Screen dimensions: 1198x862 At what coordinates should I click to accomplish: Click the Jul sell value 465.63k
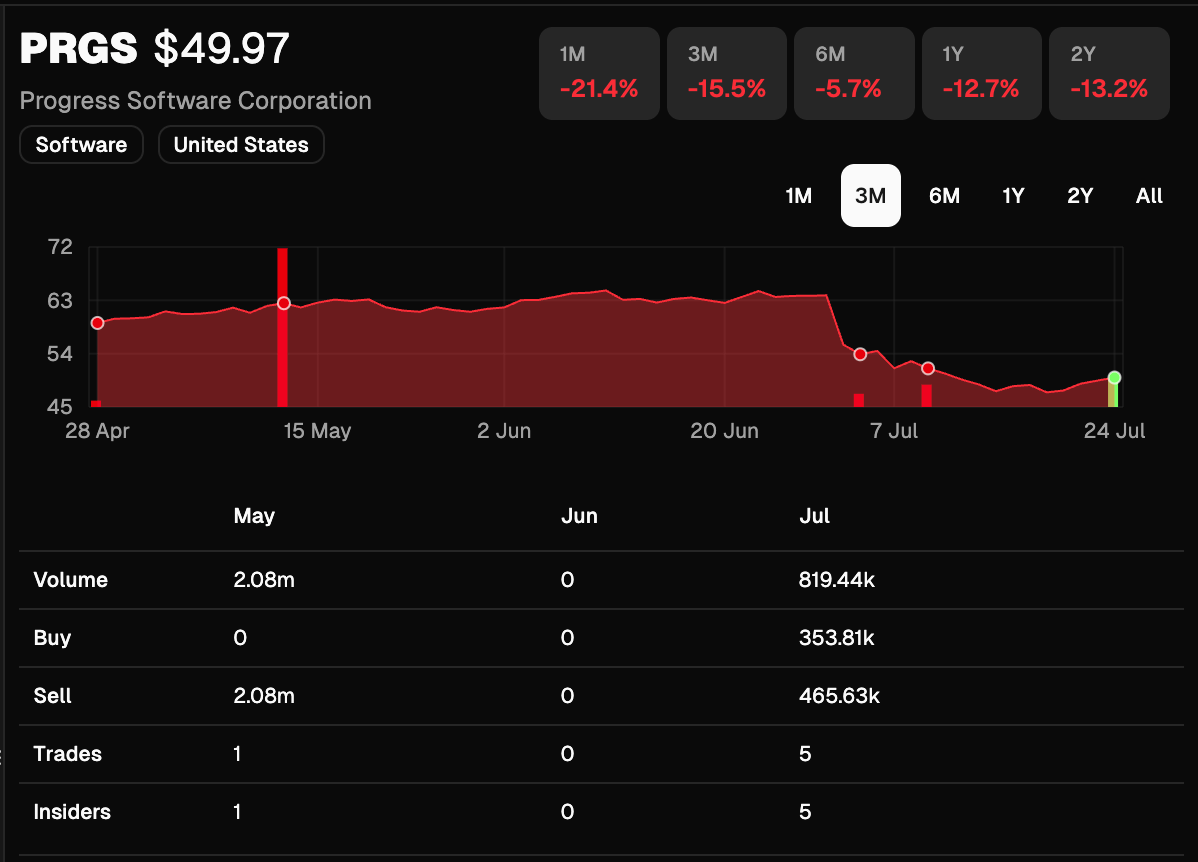point(839,696)
